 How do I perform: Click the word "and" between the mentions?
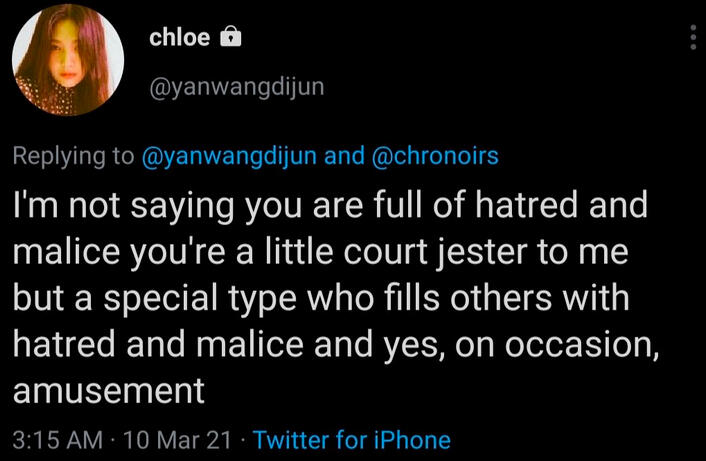[x=344, y=157]
